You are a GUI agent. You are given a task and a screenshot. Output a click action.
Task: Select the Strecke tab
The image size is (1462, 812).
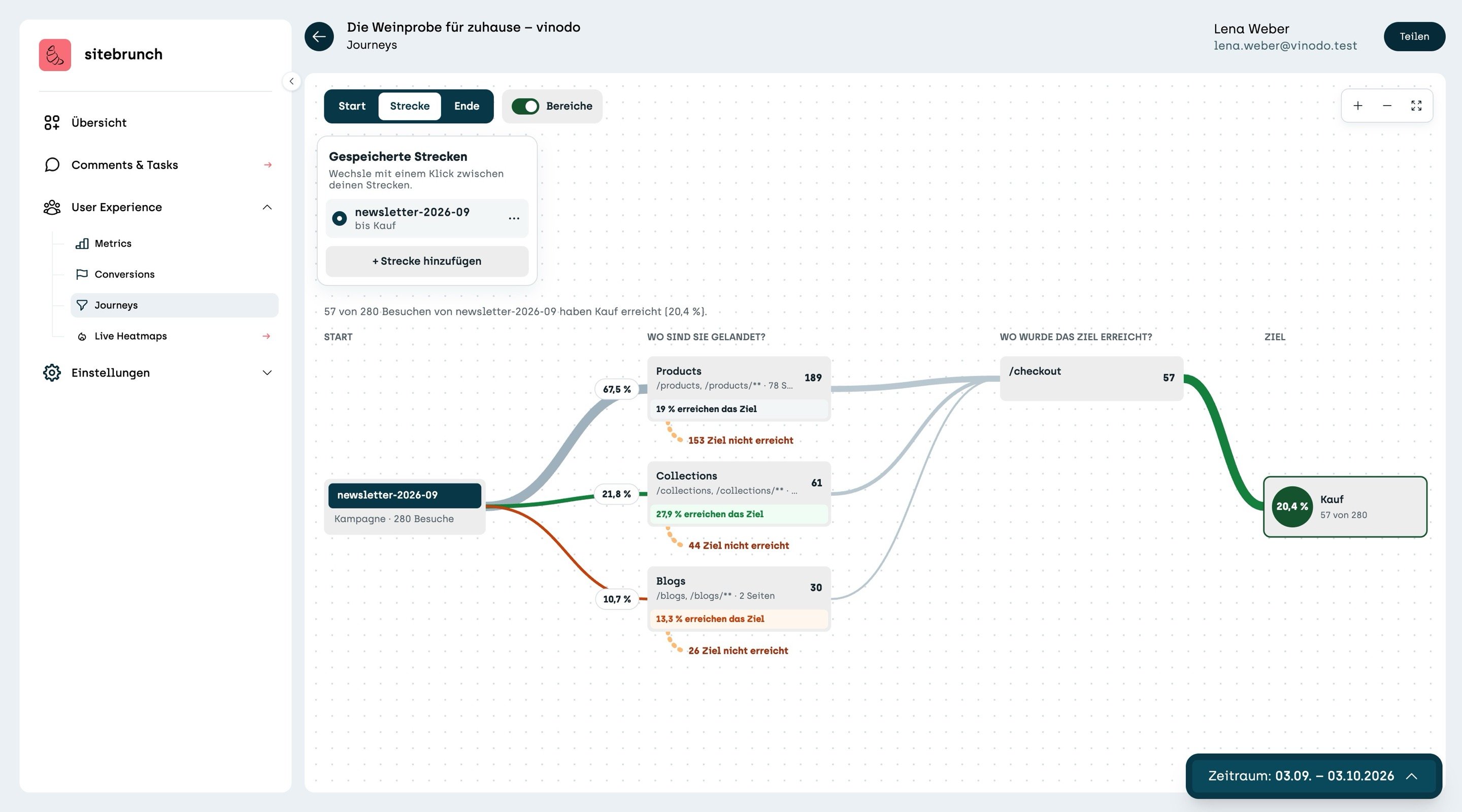point(409,106)
